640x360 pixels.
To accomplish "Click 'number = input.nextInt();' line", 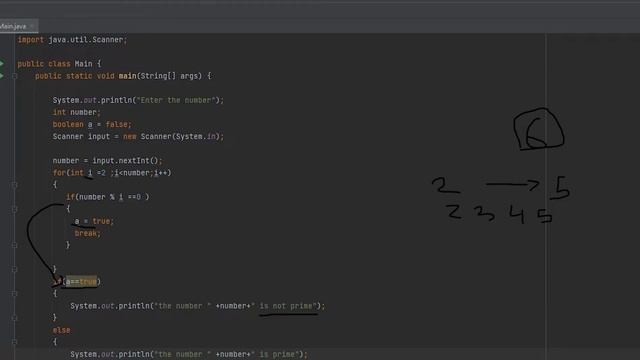I will (x=107, y=160).
